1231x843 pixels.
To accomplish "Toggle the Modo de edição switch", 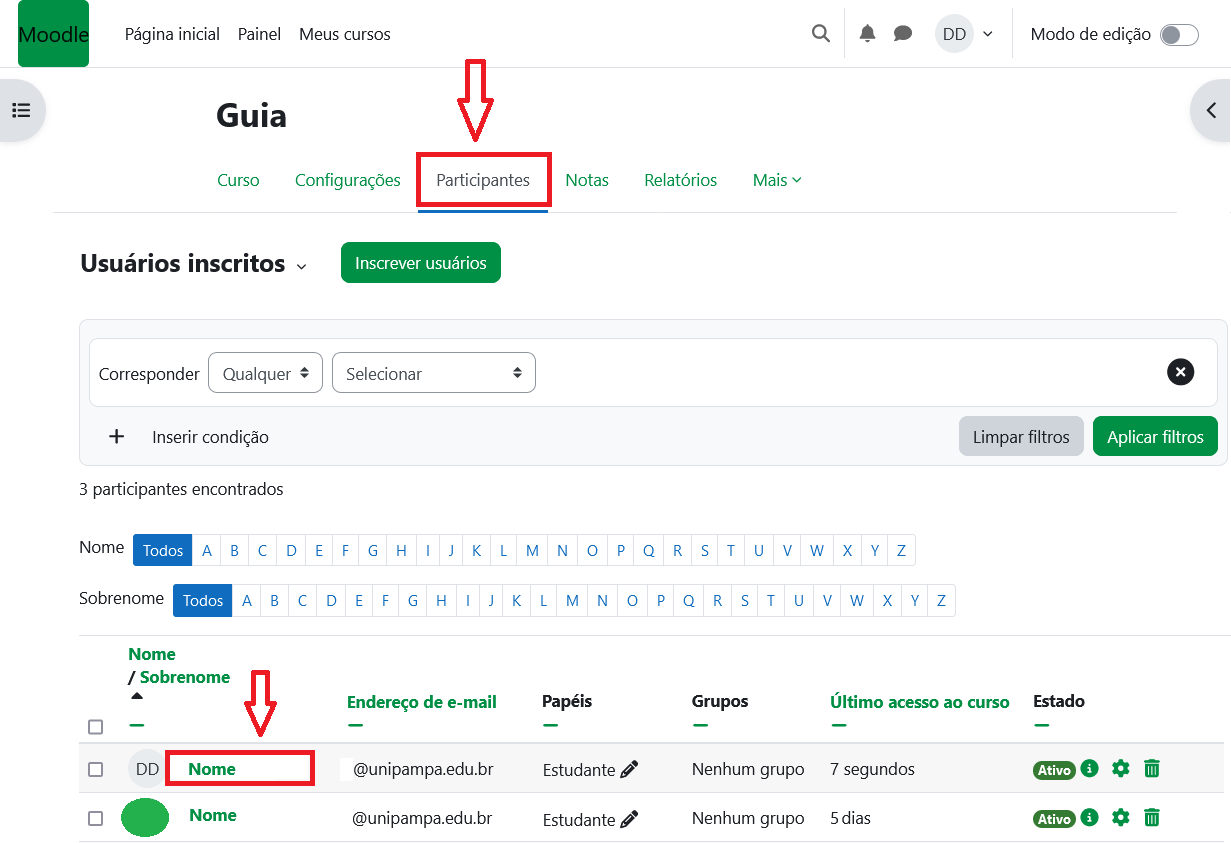I will 1178,35.
